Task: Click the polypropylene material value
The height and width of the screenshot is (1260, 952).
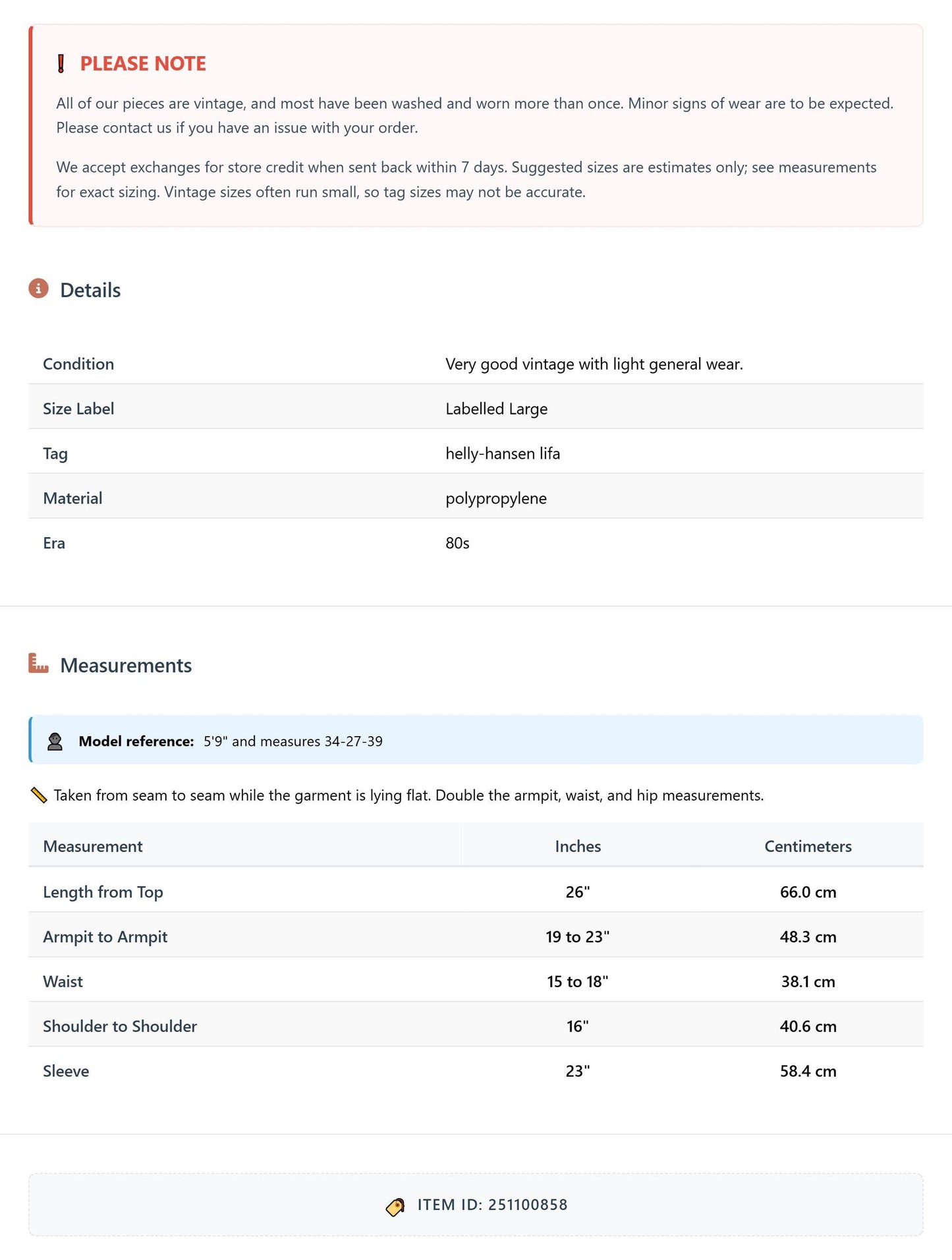Action: tap(496, 498)
